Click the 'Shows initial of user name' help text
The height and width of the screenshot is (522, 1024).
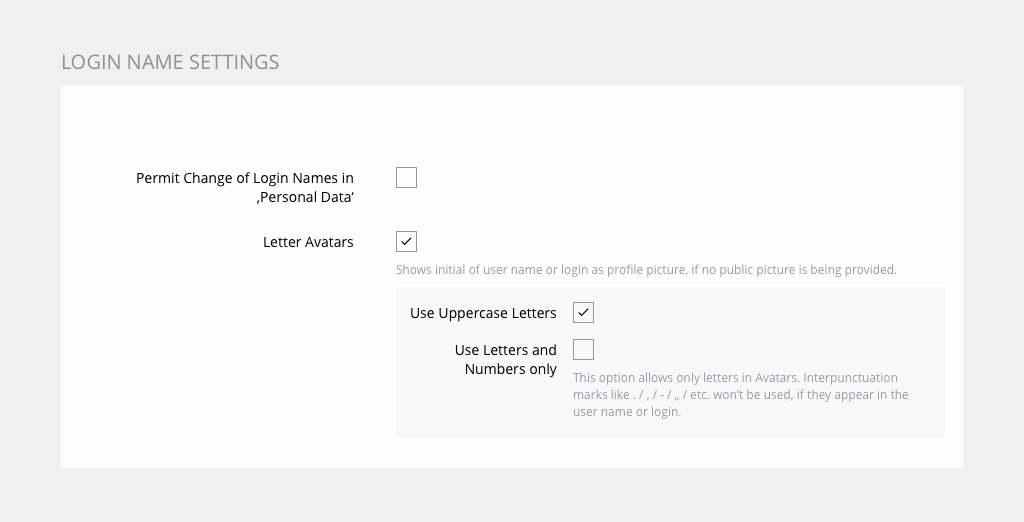tap(470, 270)
